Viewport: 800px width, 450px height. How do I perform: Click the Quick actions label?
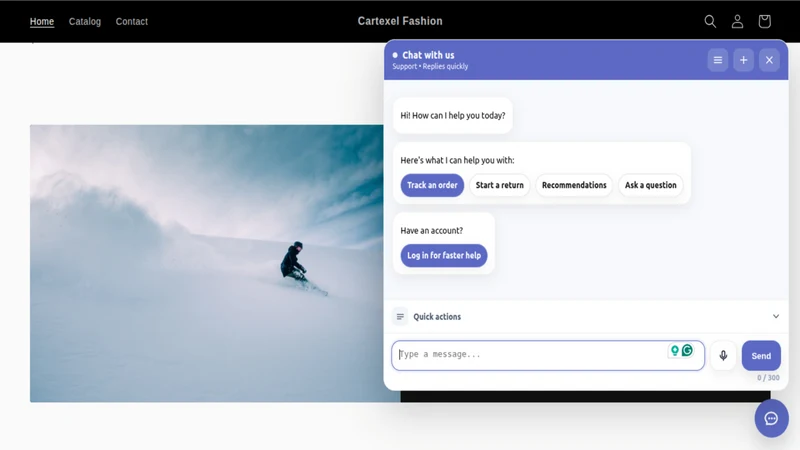tap(437, 317)
